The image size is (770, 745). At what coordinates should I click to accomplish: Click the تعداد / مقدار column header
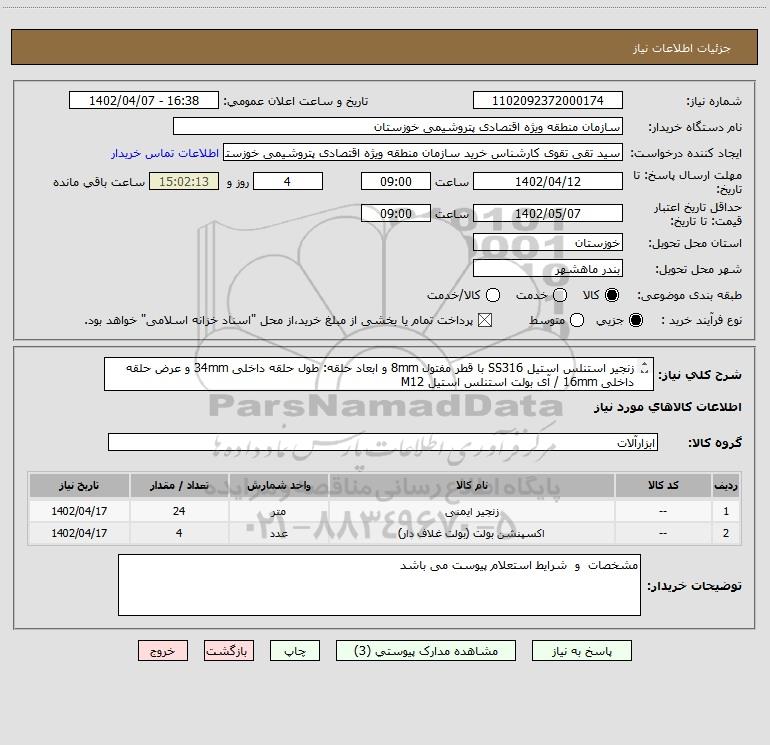(179, 486)
